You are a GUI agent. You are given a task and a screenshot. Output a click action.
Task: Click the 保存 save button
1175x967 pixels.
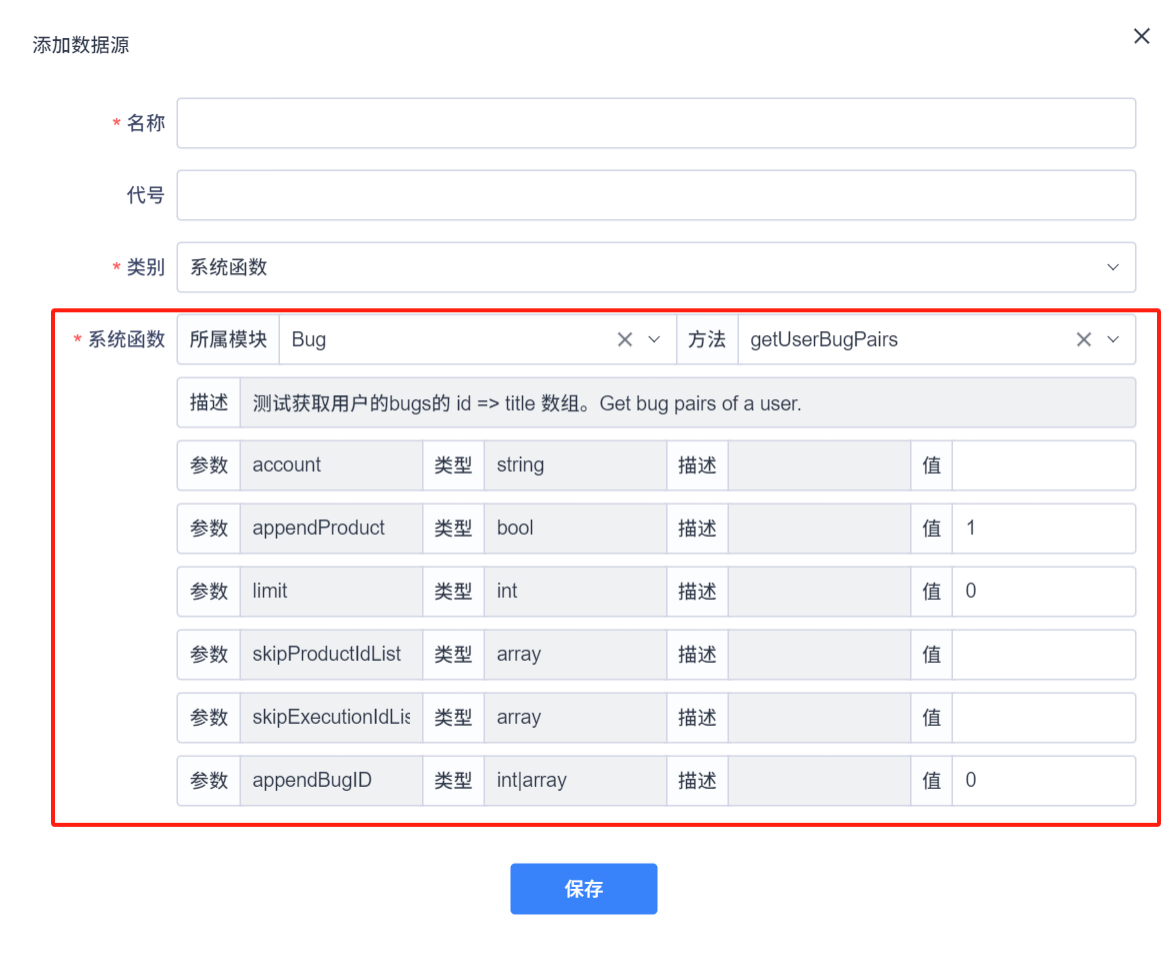point(583,888)
